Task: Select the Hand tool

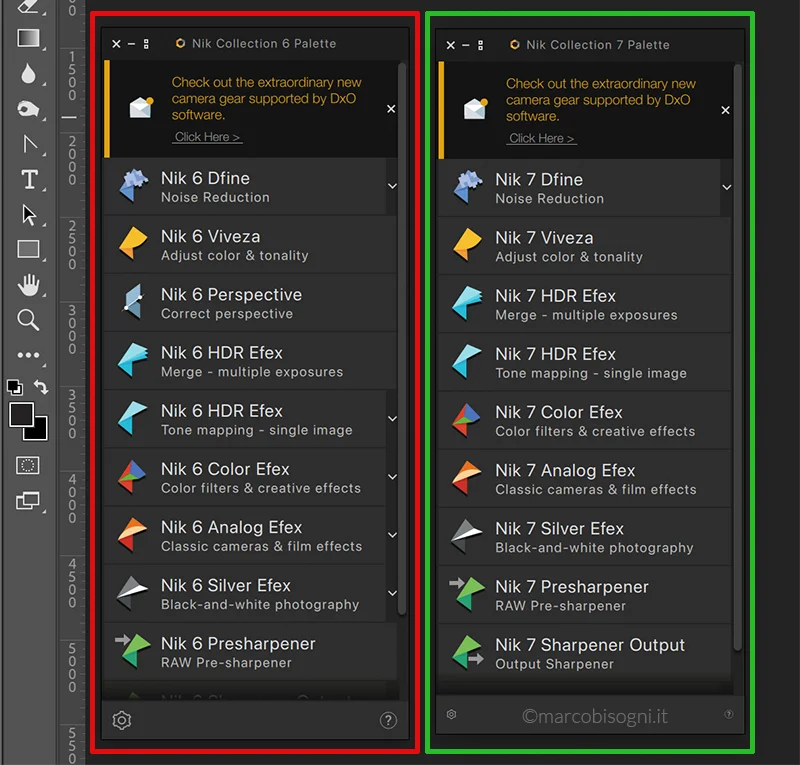Action: pyautogui.click(x=29, y=285)
